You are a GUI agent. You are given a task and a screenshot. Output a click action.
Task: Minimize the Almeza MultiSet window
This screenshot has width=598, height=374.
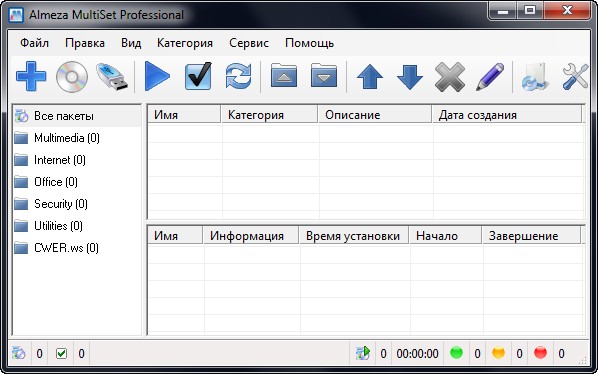[x=503, y=11]
